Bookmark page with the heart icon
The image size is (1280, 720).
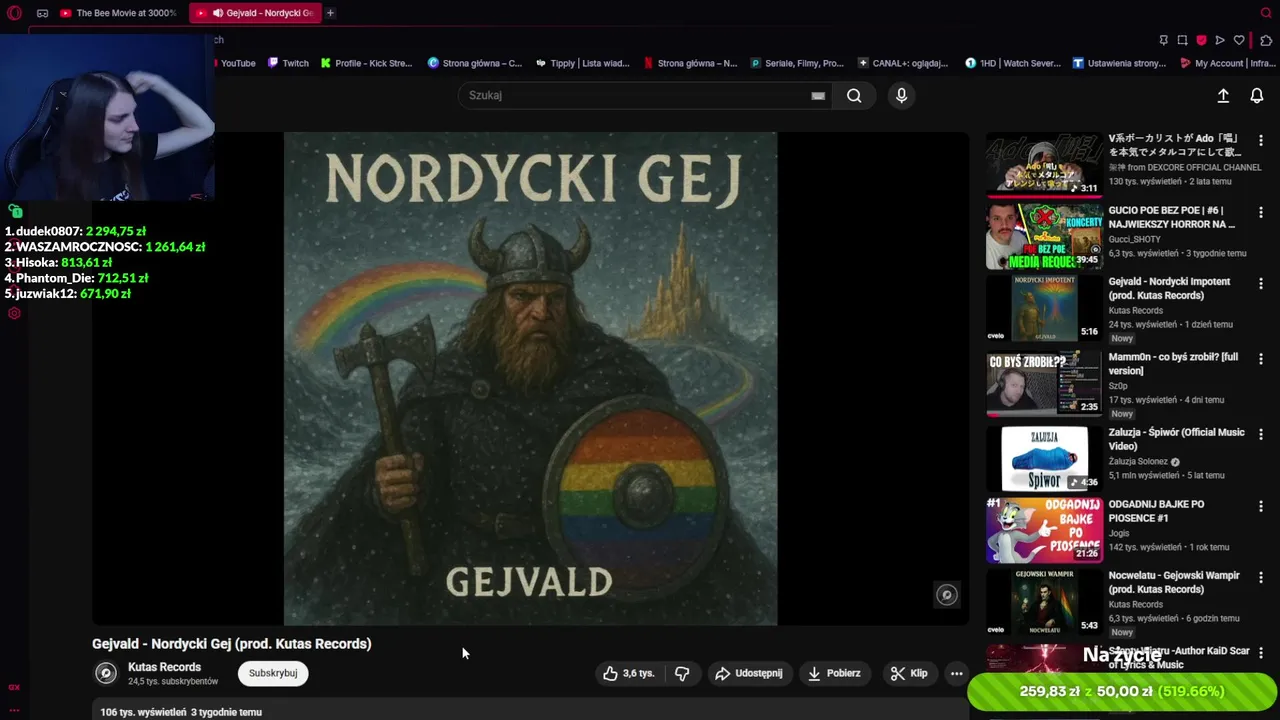[1239, 40]
